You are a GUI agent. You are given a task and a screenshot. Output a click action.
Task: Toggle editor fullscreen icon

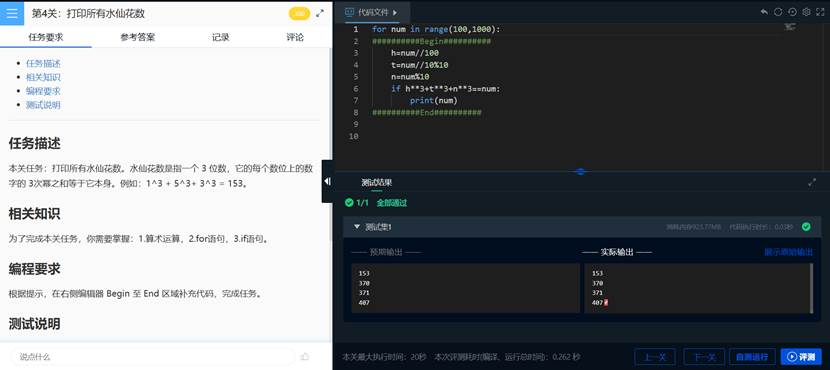click(820, 12)
